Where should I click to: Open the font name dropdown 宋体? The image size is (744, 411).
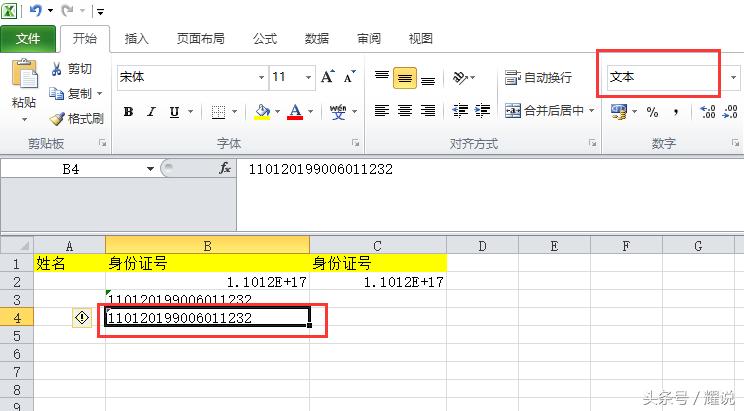(261, 77)
